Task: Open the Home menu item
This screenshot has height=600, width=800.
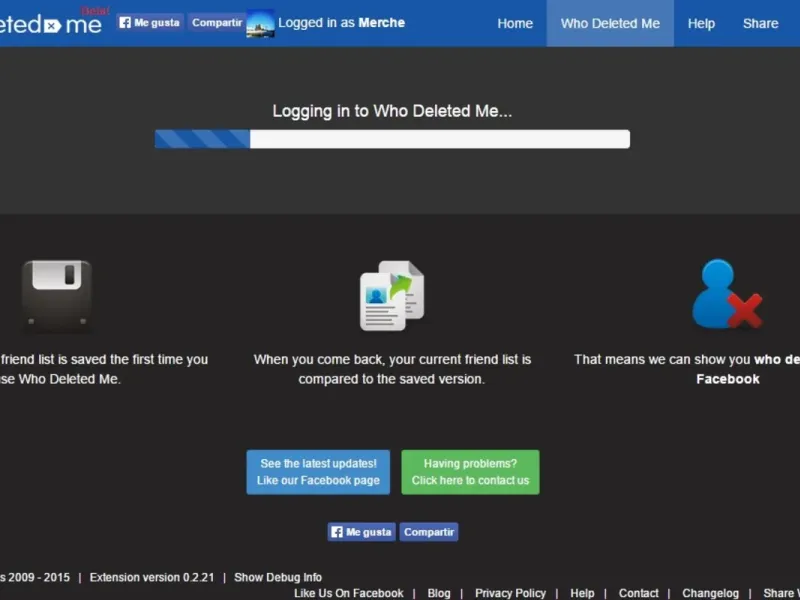Action: pos(515,23)
